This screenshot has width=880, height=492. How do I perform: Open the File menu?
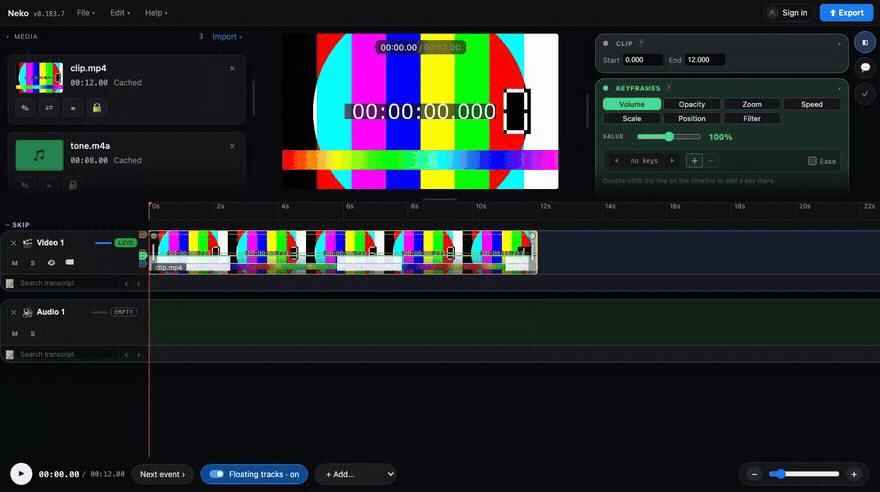[86, 13]
